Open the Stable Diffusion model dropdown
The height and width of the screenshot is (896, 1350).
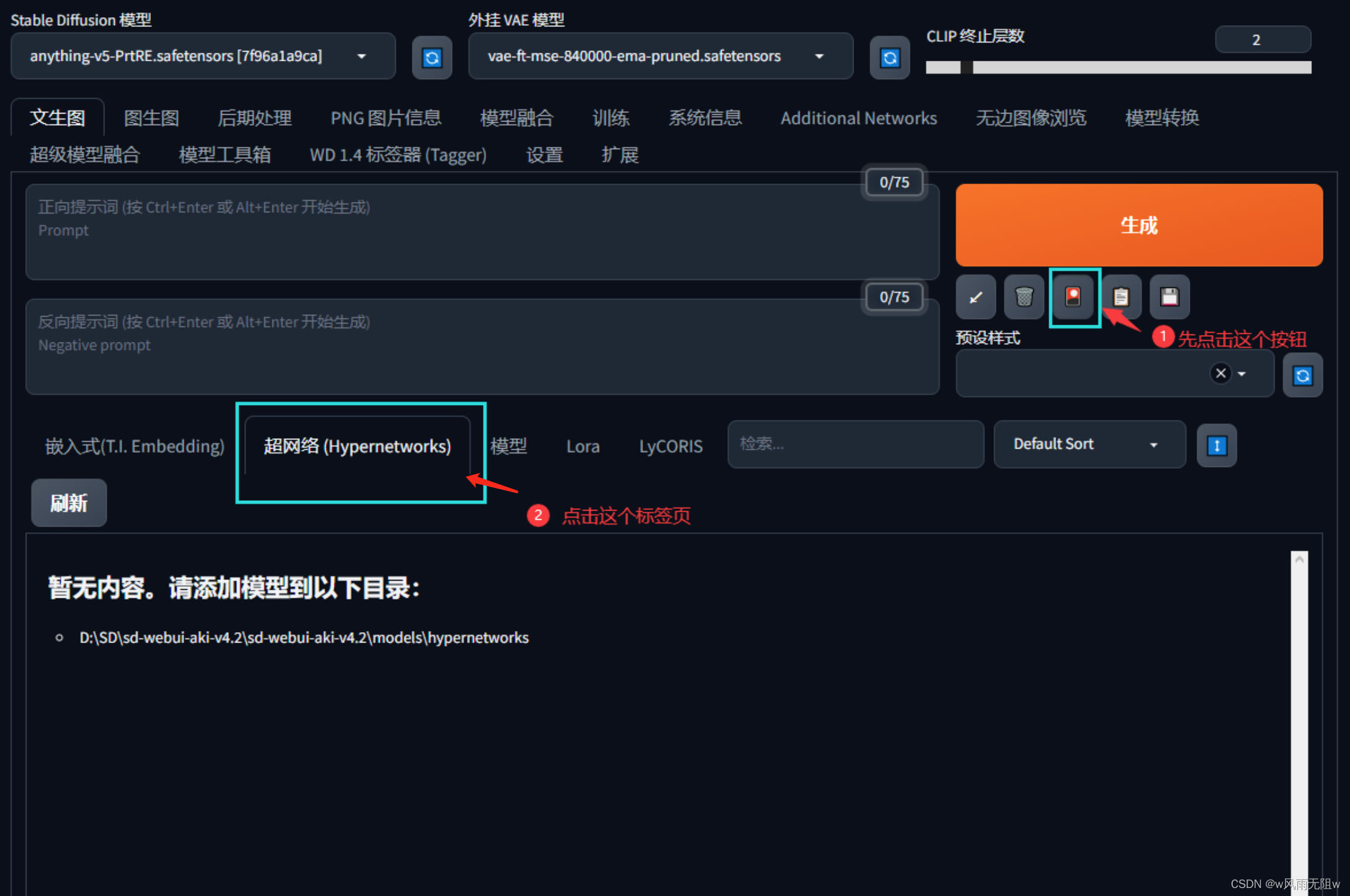pyautogui.click(x=202, y=56)
